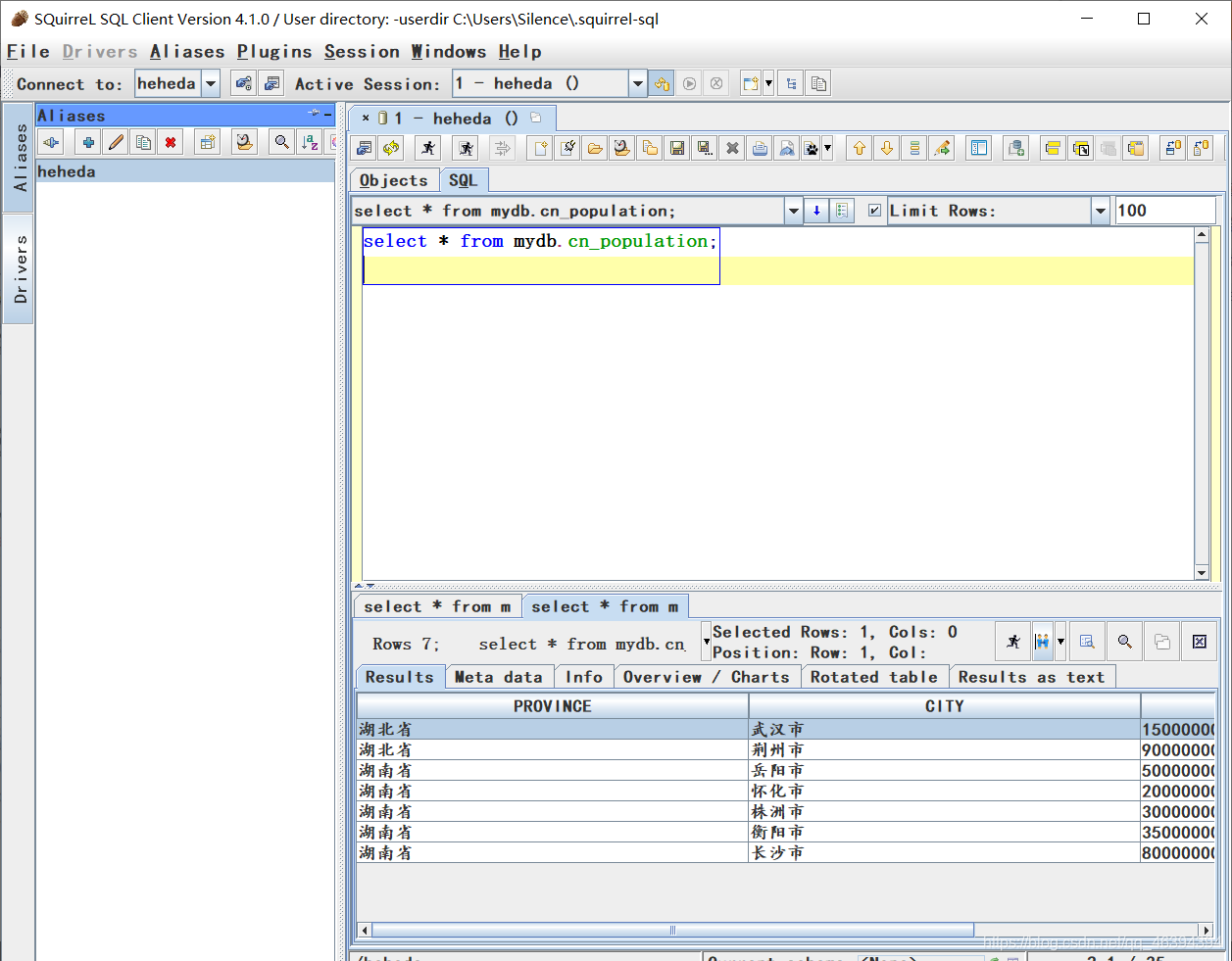Click the find in results magnifier icon
Viewport: 1232px width, 961px height.
[x=1124, y=642]
